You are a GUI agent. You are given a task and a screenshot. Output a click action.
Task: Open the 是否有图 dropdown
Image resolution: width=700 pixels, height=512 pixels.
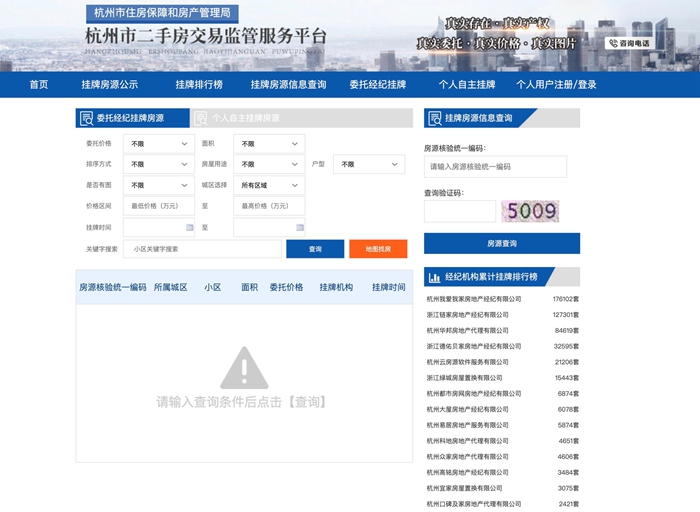click(x=159, y=185)
